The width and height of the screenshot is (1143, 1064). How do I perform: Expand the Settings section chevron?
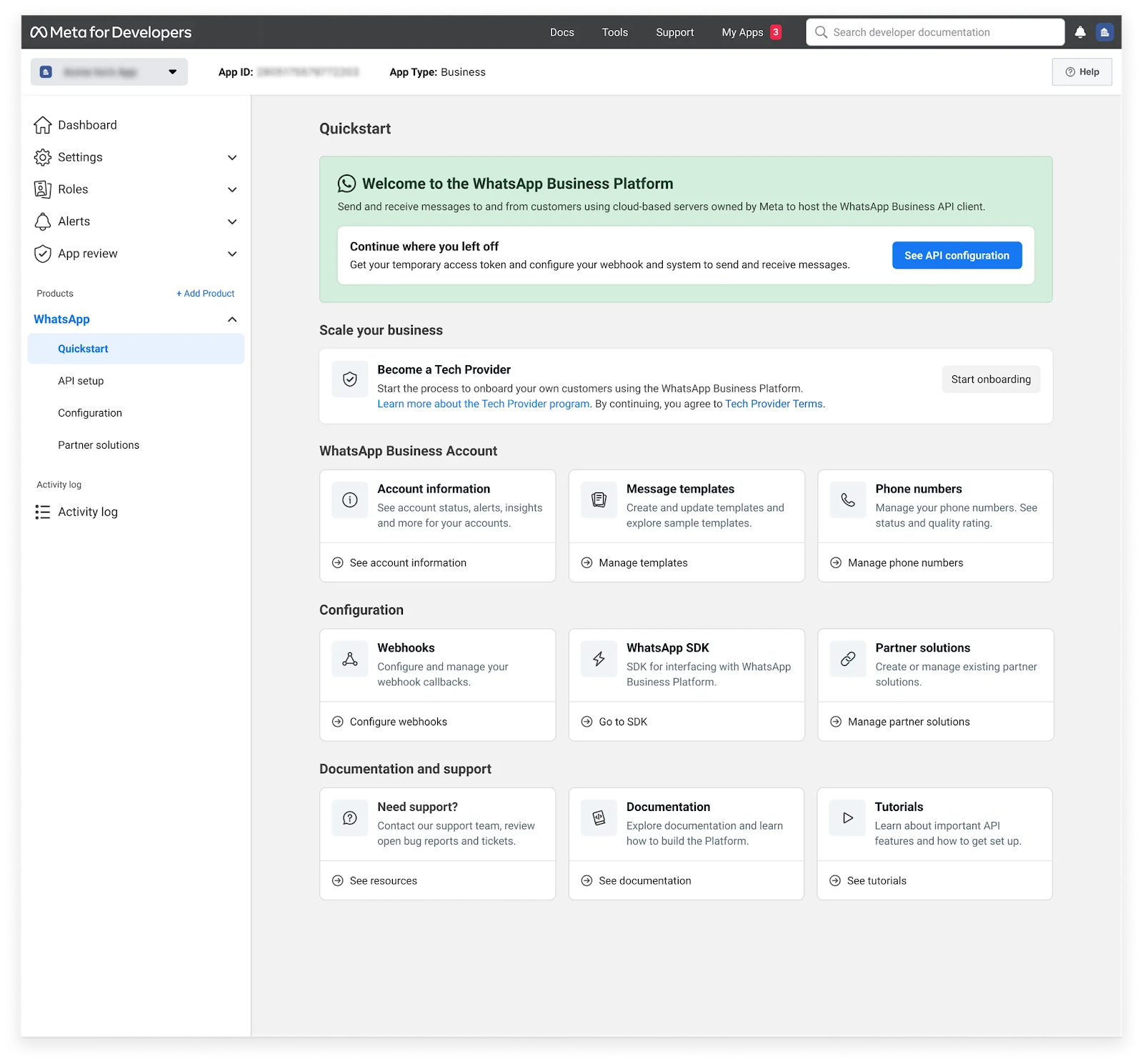click(x=232, y=157)
